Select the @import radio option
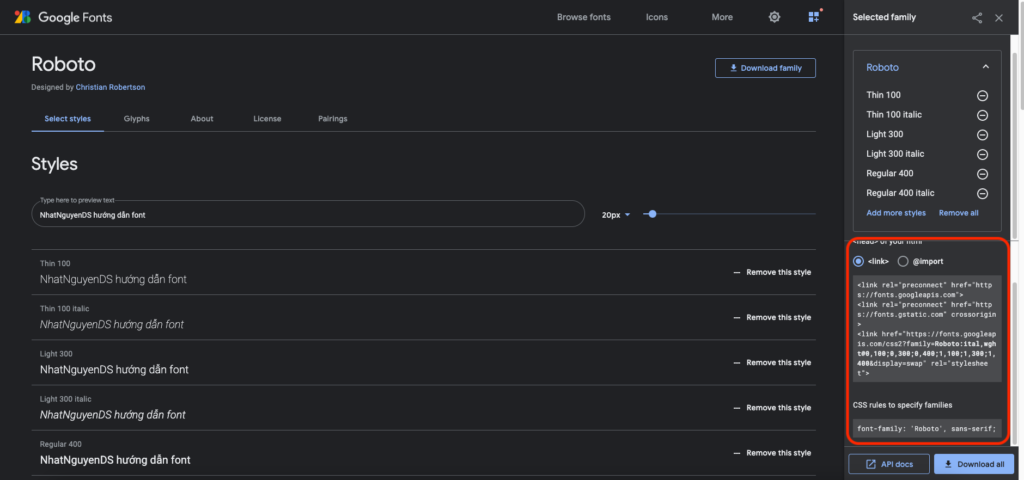Screen dimensions: 1024x480 pyautogui.click(x=903, y=261)
